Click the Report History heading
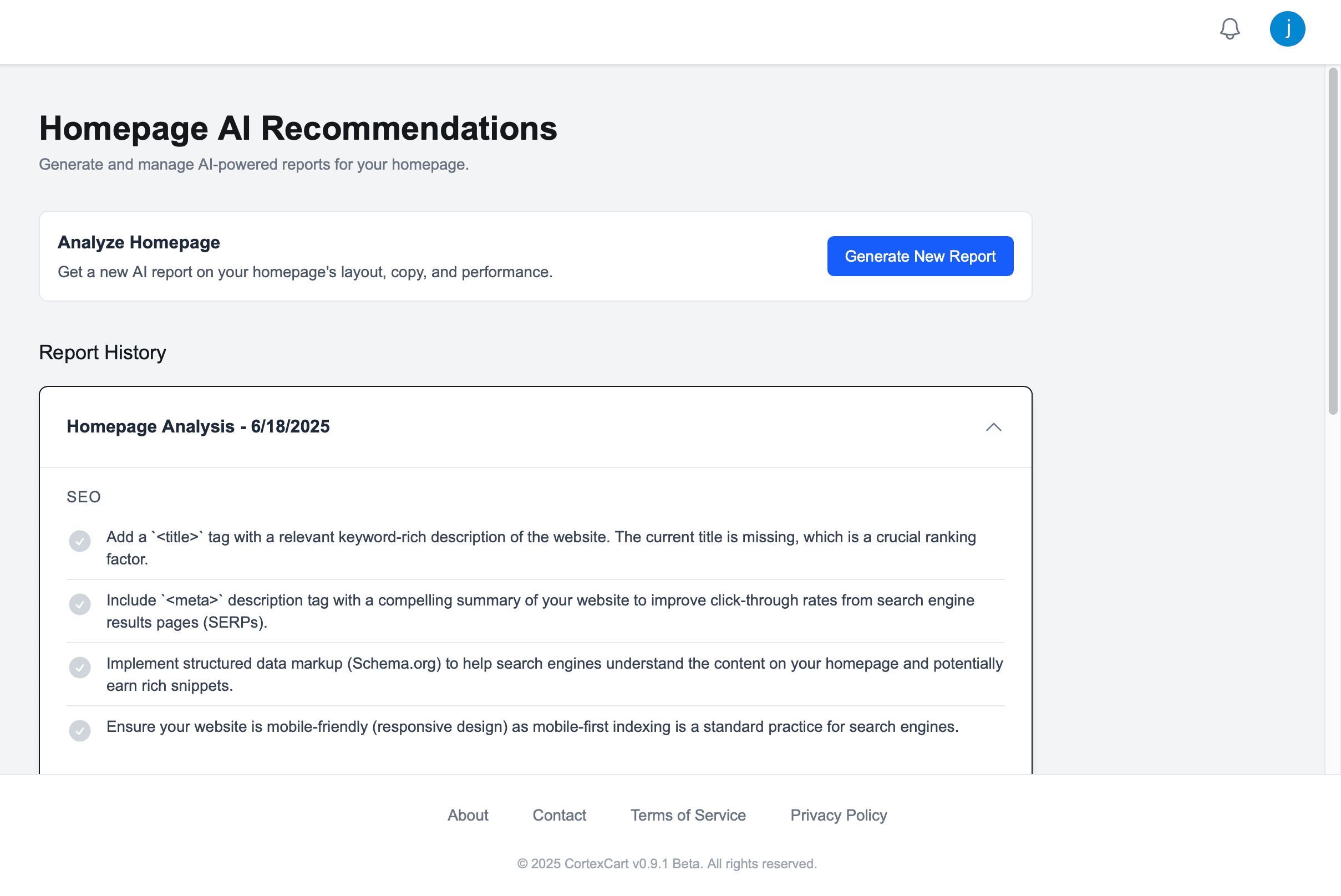The width and height of the screenshot is (1341, 896). (x=102, y=353)
